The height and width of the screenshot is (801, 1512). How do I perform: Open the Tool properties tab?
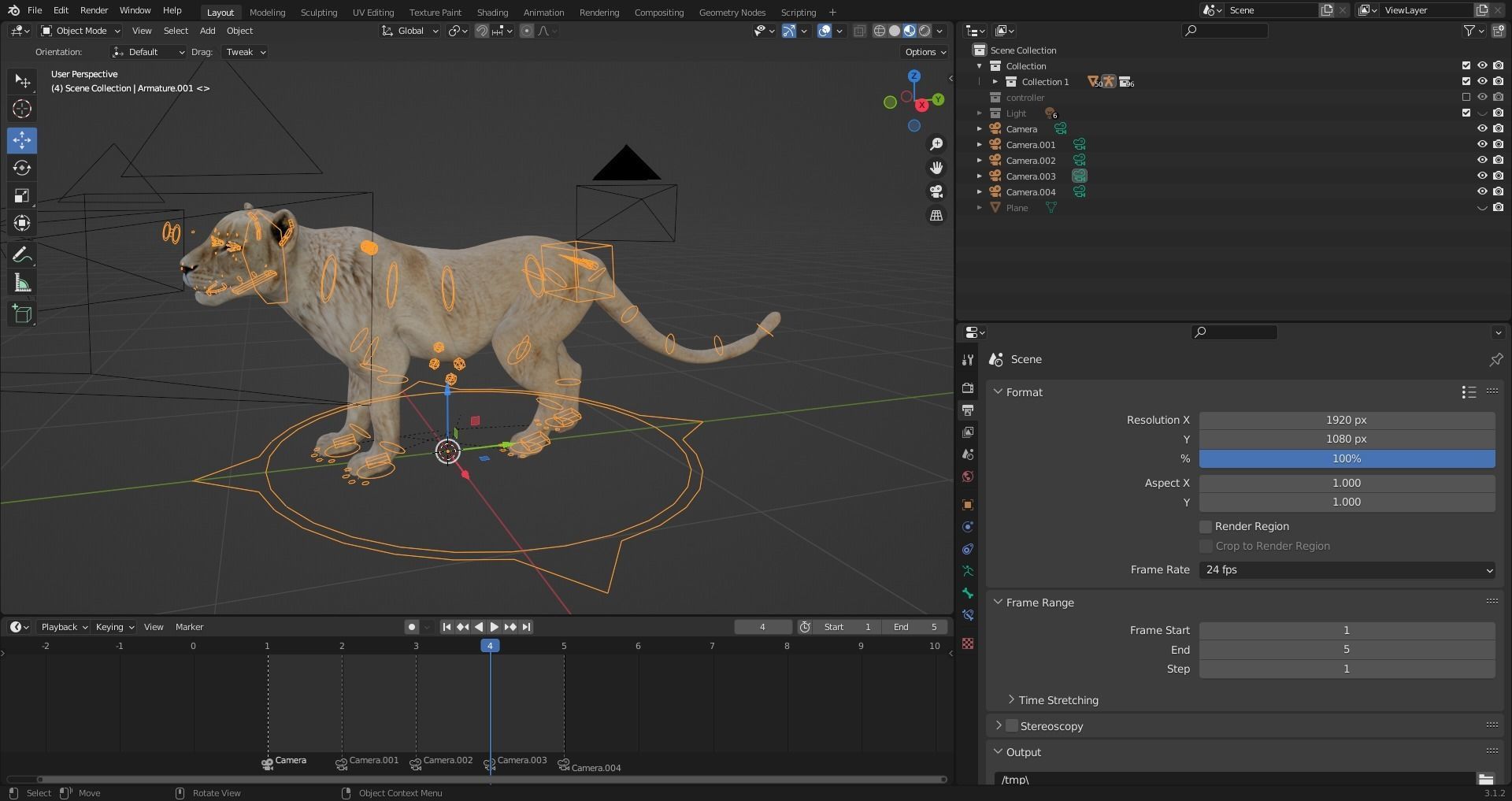(968, 360)
